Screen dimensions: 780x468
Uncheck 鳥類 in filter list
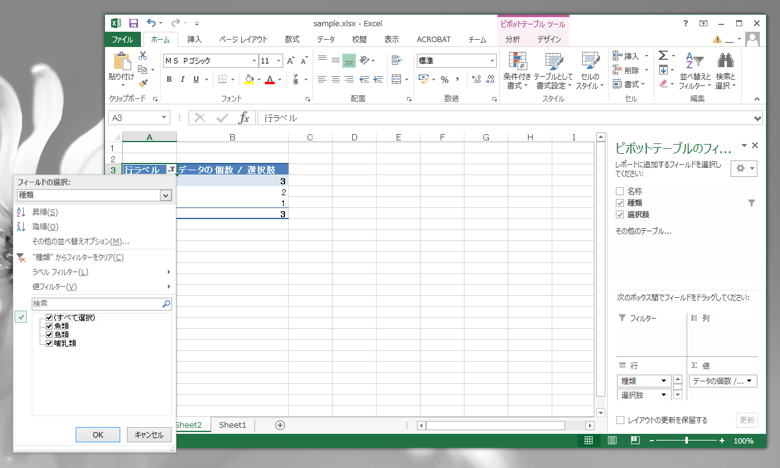tap(49, 335)
